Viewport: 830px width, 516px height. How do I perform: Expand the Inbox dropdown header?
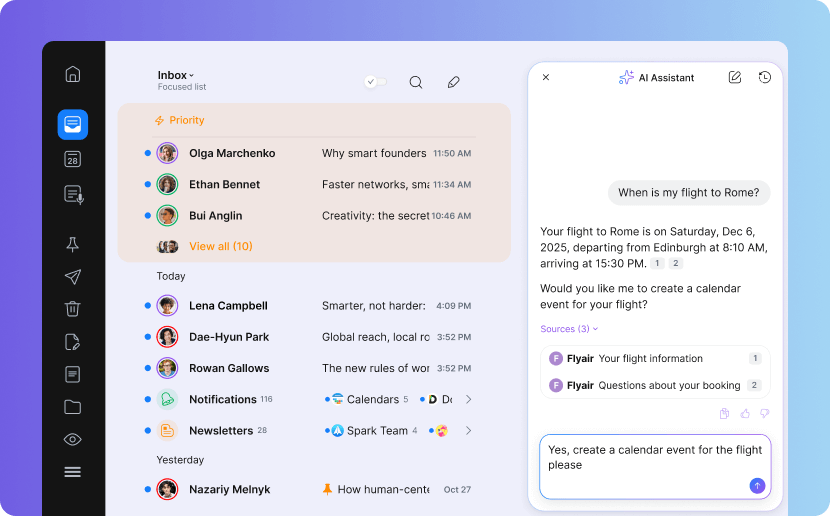coord(176,75)
